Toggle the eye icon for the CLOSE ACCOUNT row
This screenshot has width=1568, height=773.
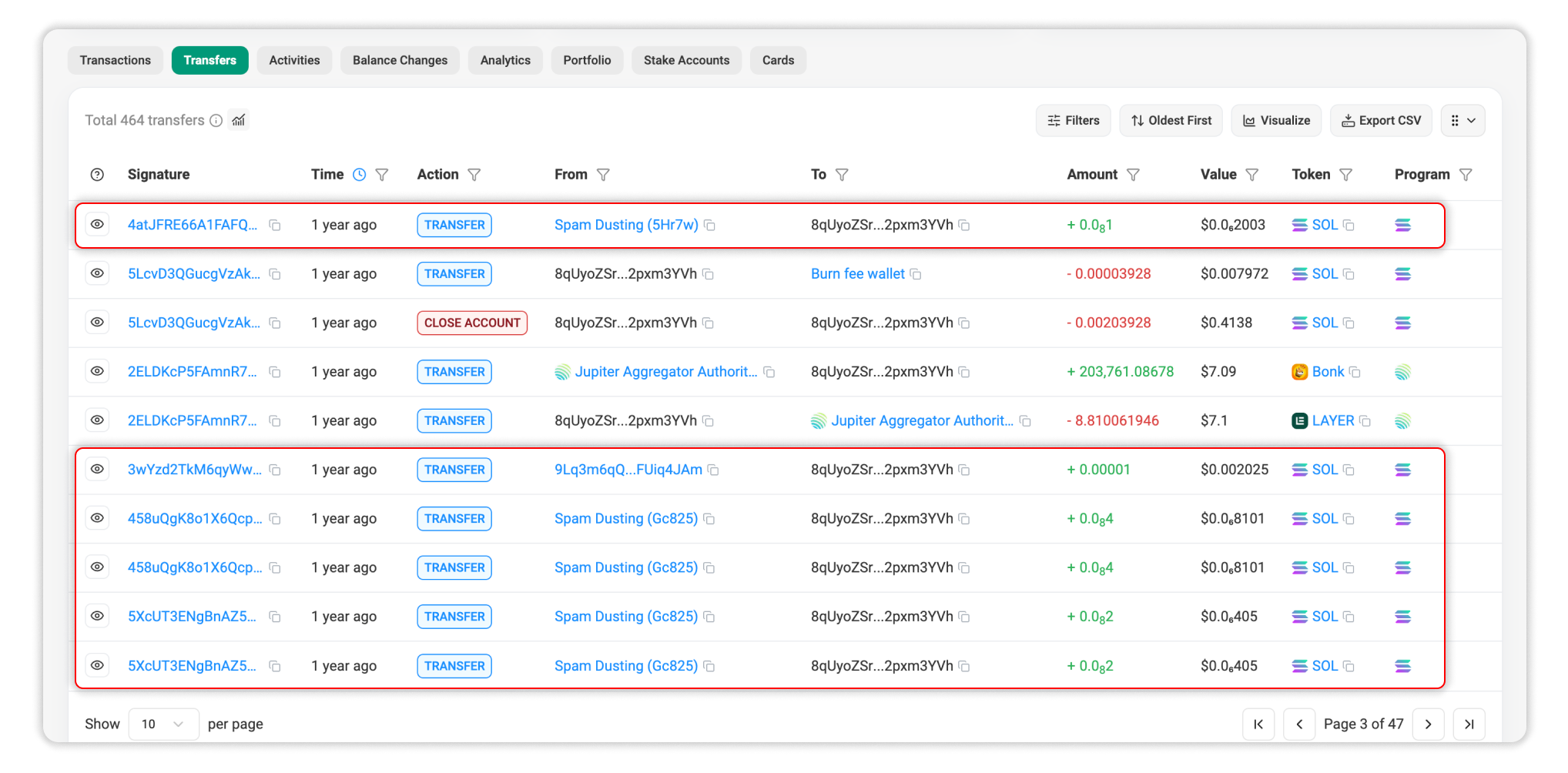point(97,322)
